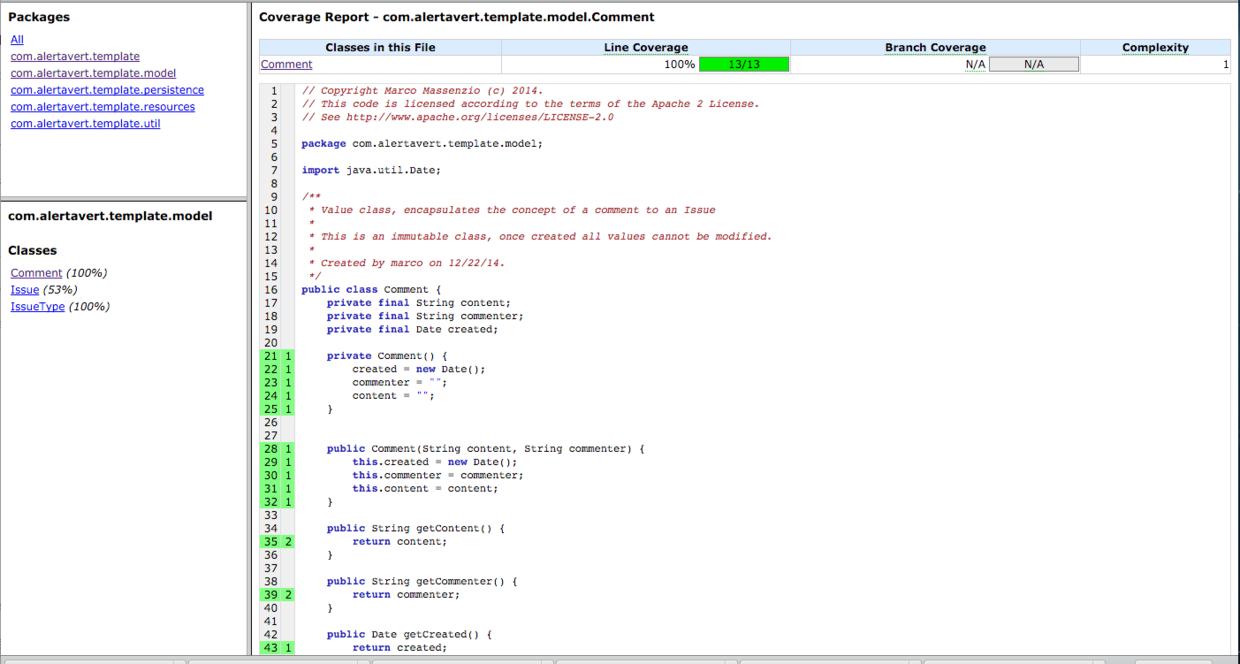Click the Complexity column header

point(1155,47)
